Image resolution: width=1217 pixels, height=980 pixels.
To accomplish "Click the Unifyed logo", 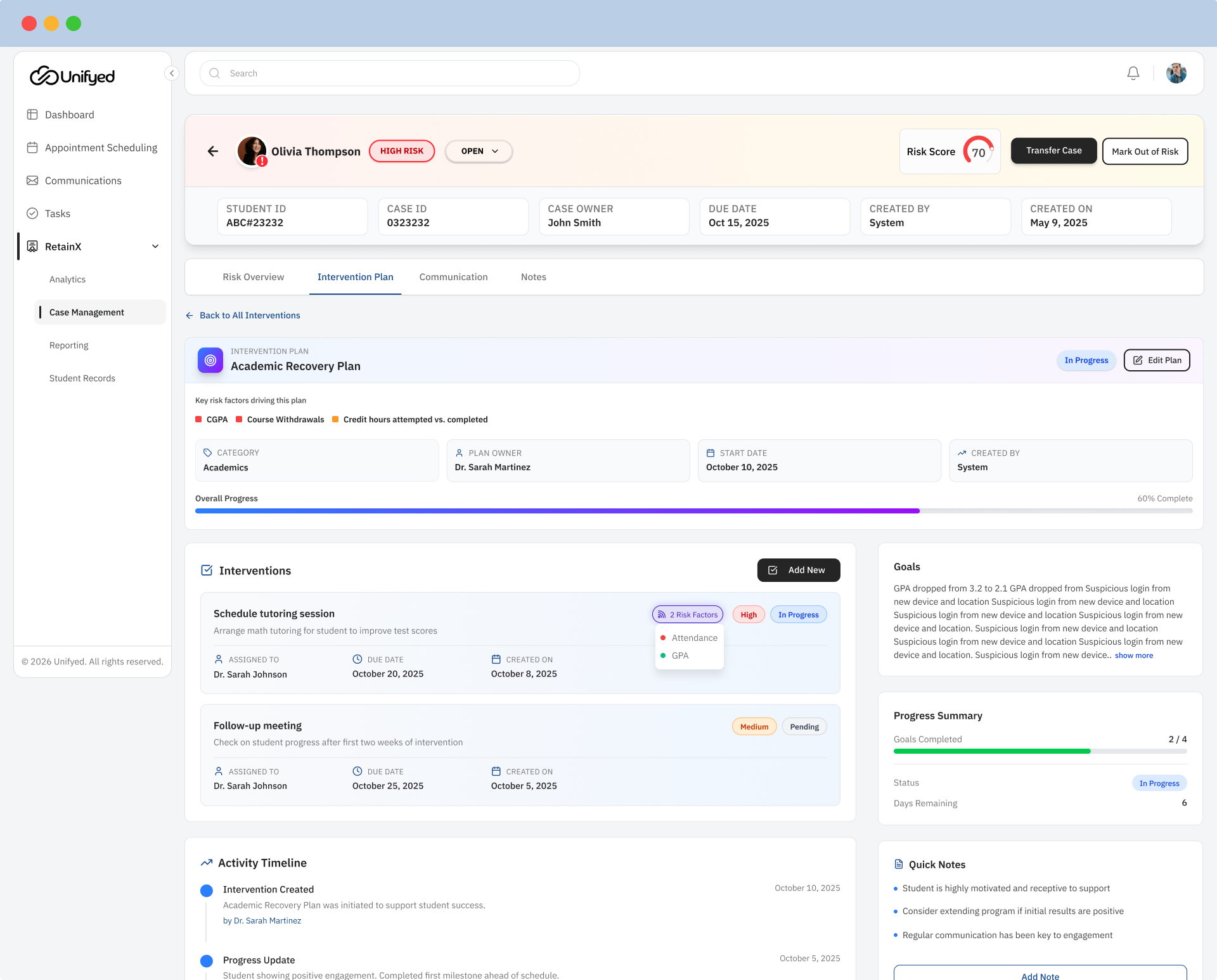I will 72,76.
